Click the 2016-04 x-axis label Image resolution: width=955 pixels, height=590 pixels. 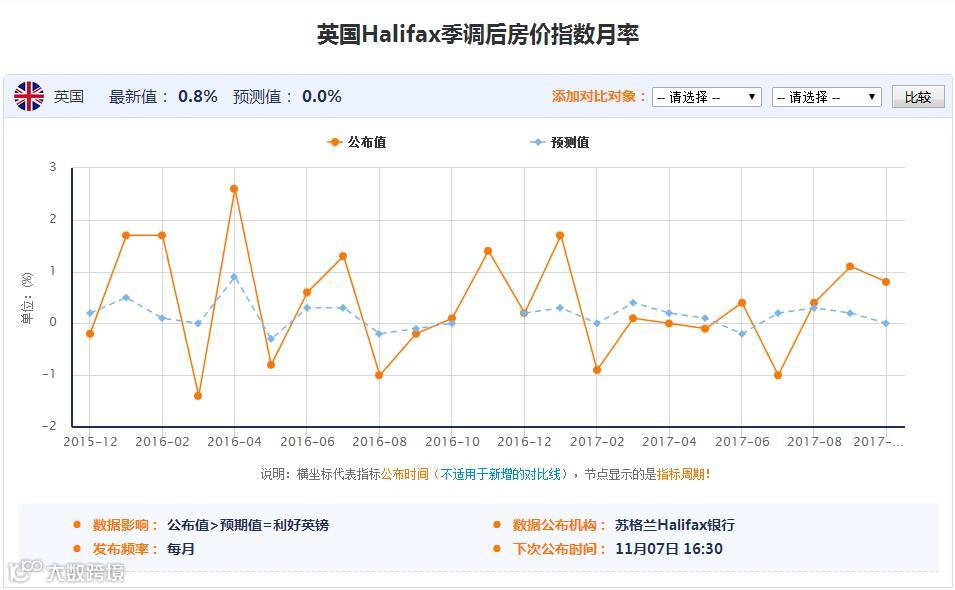click(x=234, y=441)
